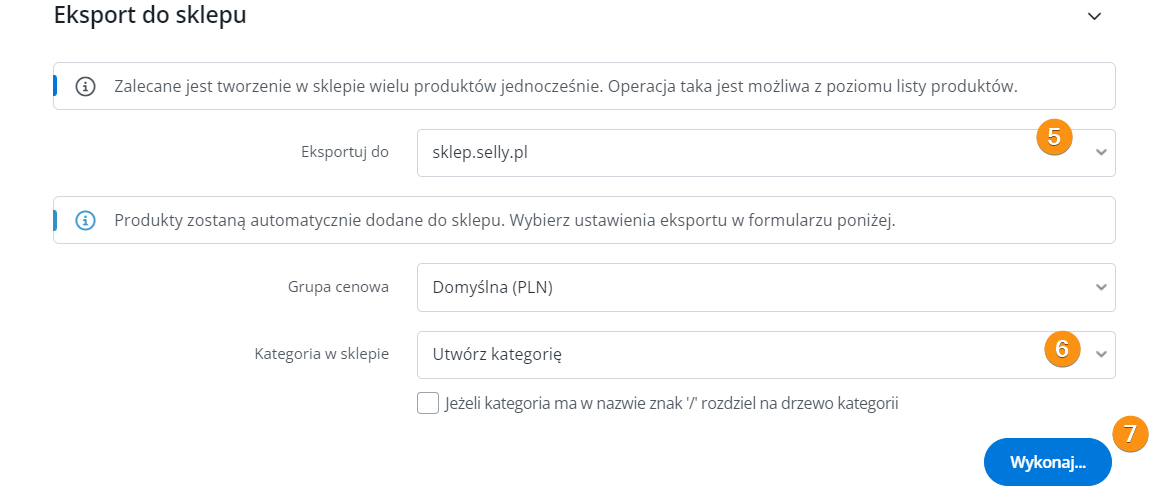This screenshot has height=497, width=1165.
Task: Click the Kategoria w sklepie field label
Action: pos(321,355)
